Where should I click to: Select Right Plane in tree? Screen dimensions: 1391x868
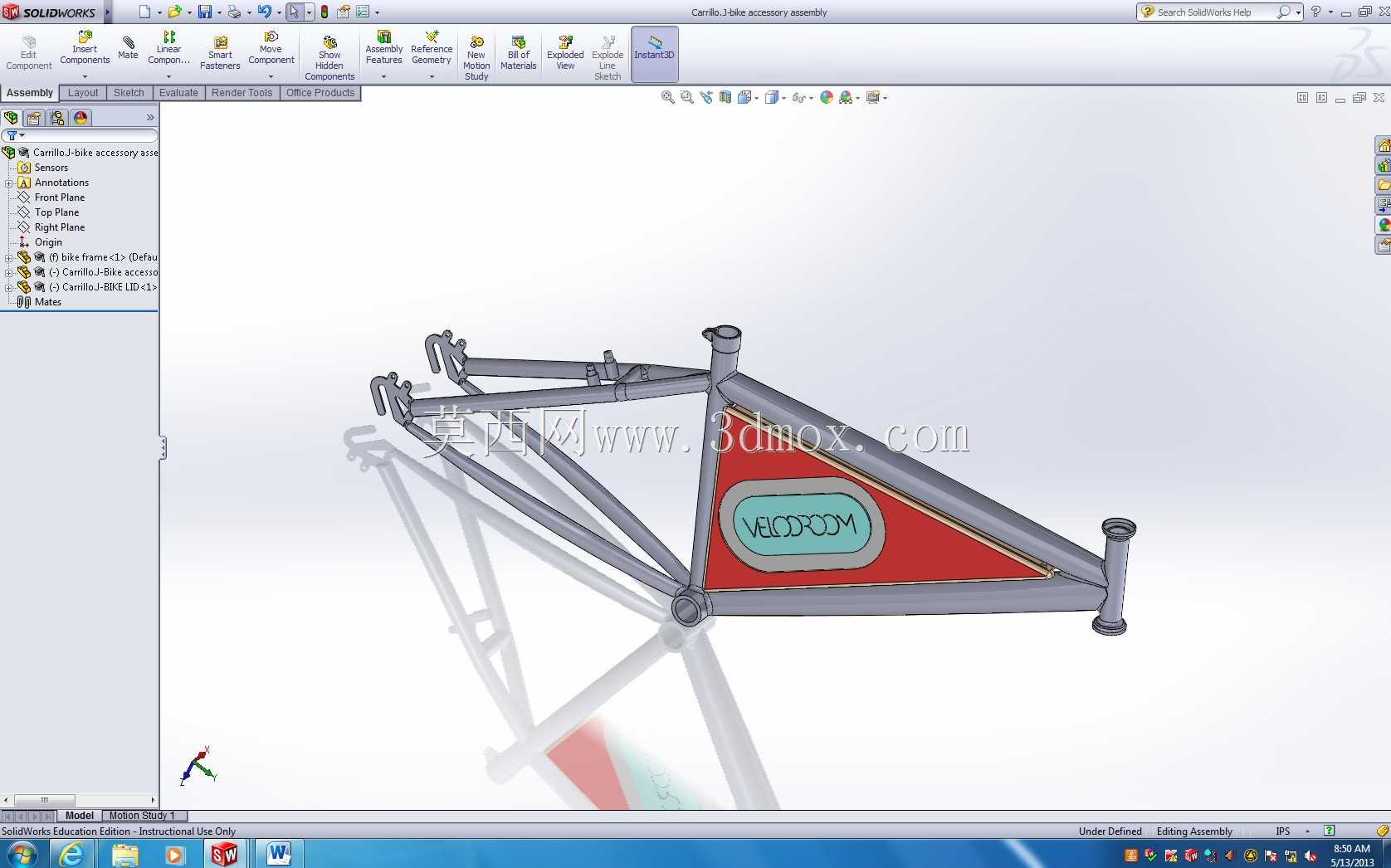[x=59, y=227]
